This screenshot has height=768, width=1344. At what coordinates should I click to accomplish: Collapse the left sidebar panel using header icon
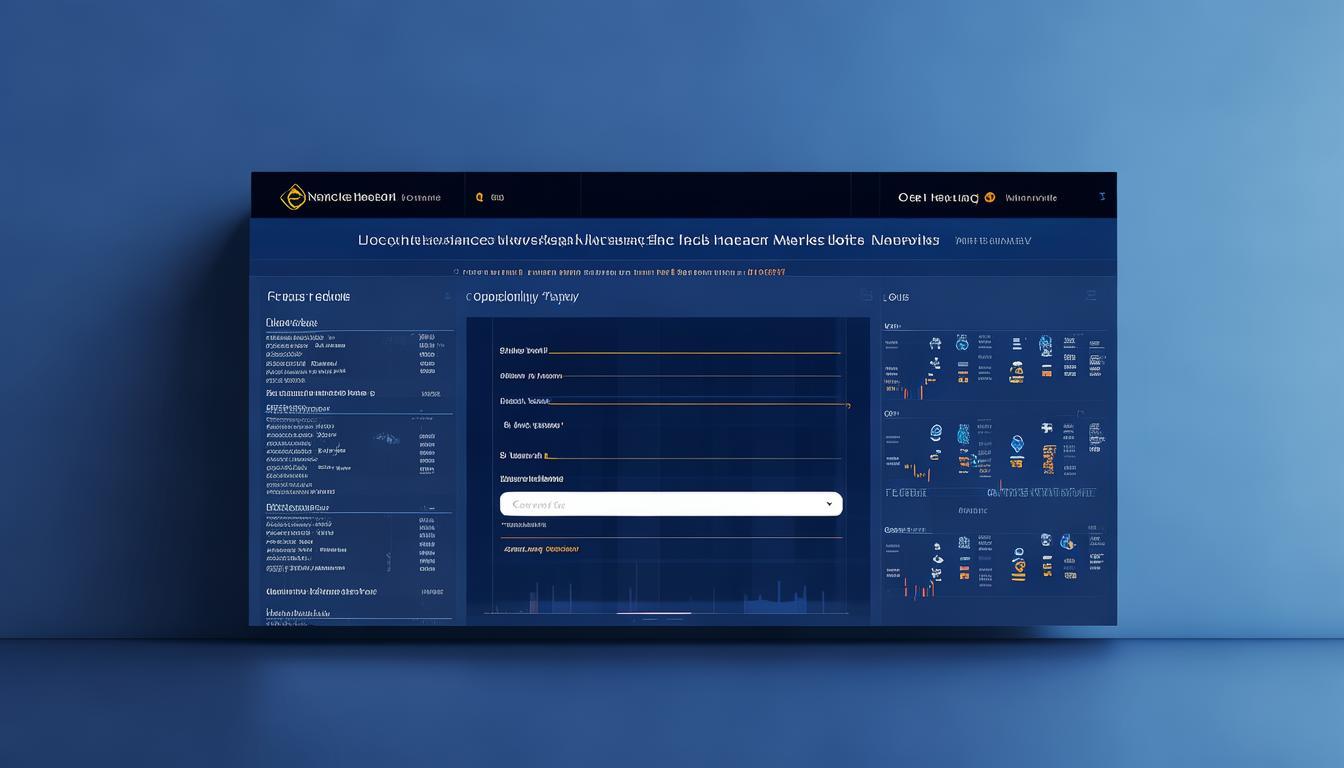(447, 296)
